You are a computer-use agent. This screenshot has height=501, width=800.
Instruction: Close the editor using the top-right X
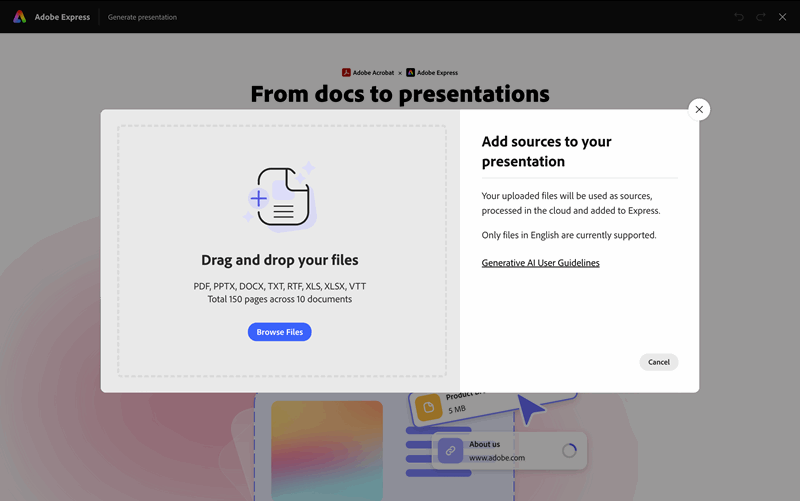tap(783, 17)
